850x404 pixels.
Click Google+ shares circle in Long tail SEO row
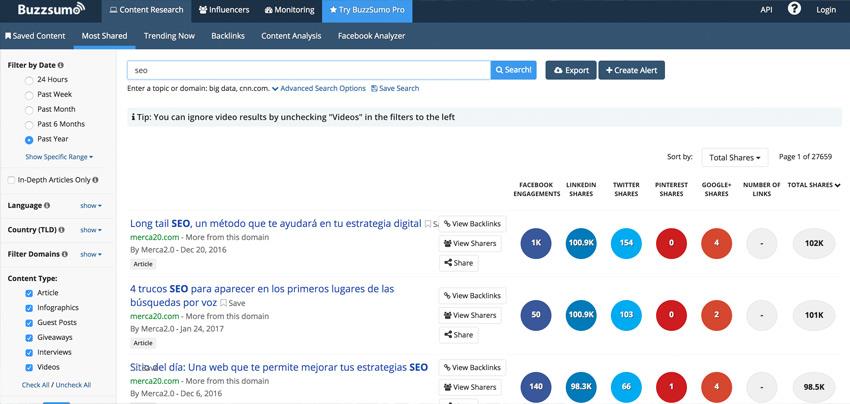point(717,243)
